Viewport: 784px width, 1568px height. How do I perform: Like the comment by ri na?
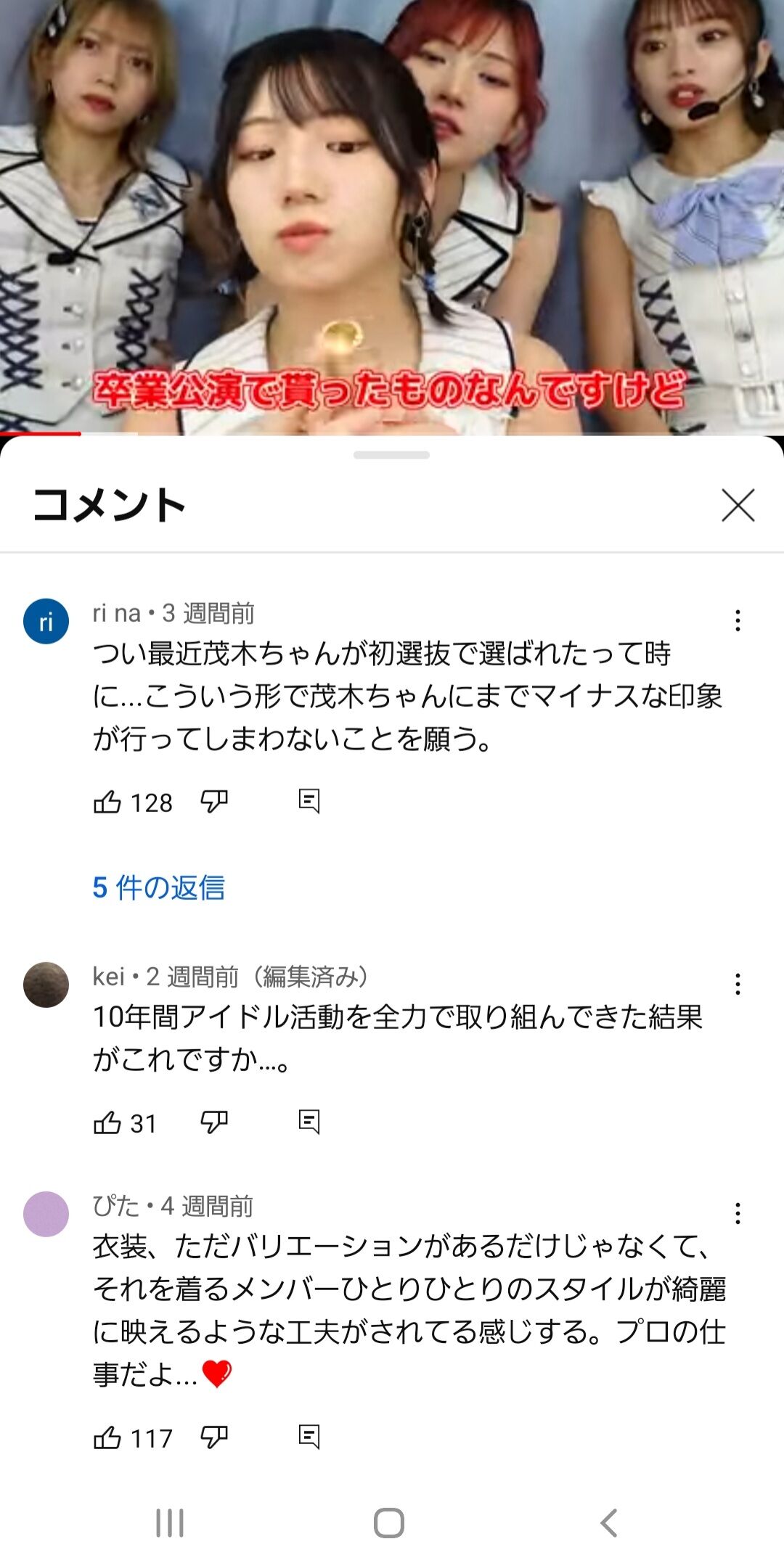[107, 802]
